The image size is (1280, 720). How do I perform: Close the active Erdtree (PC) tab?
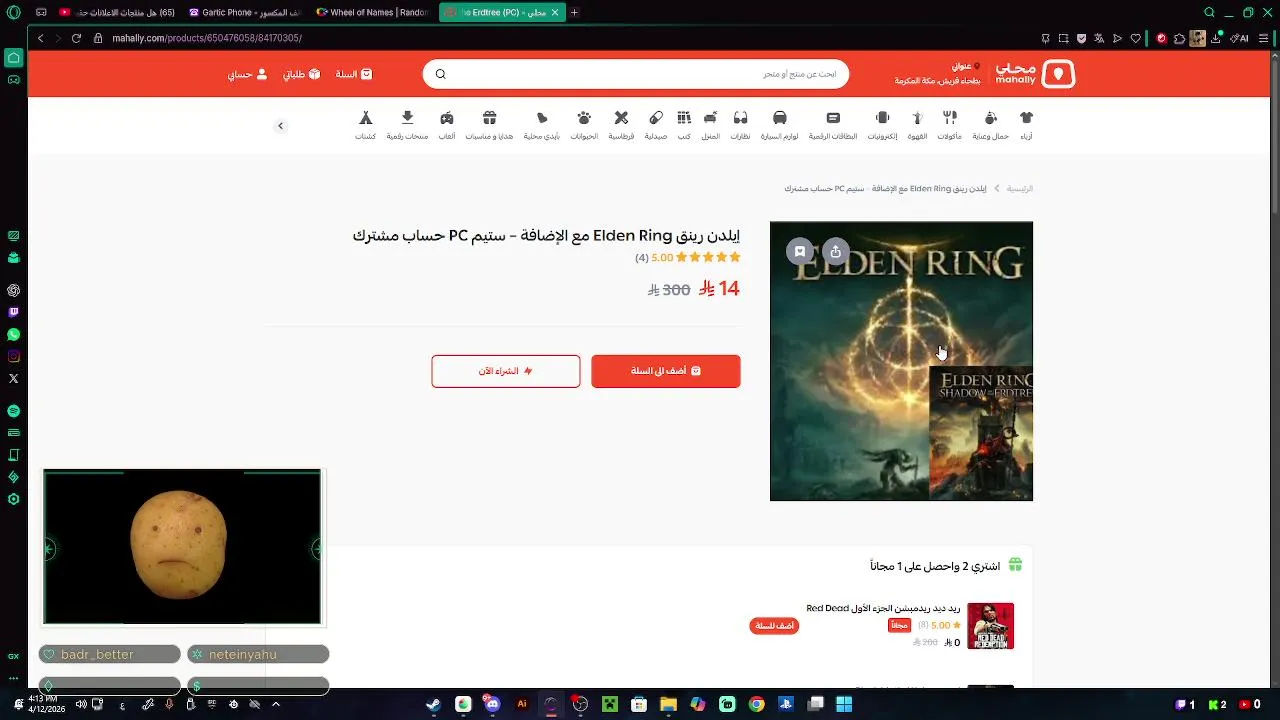553,12
